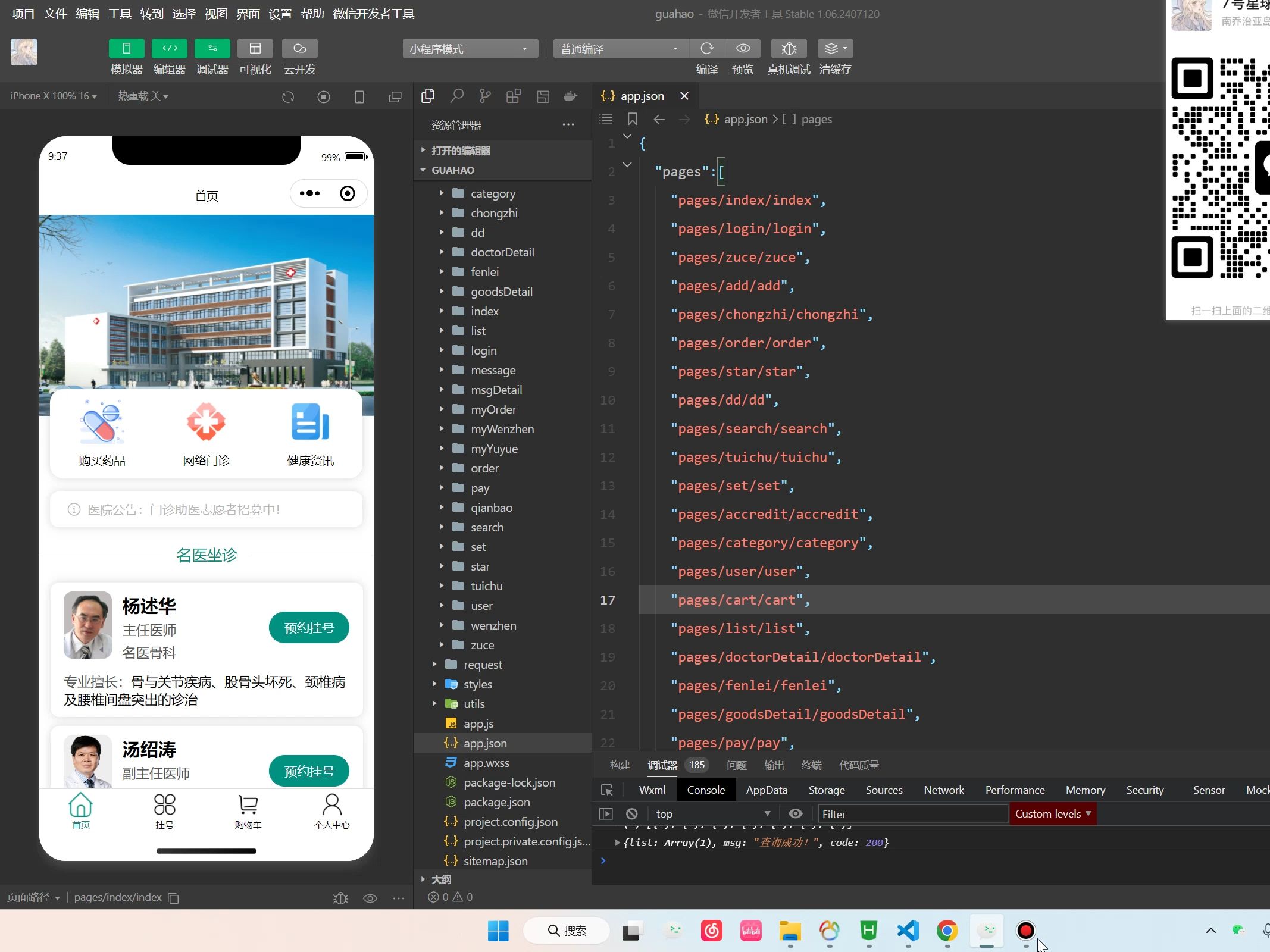Close the app.json editor tab
The width and height of the screenshot is (1270, 952).
(x=684, y=96)
